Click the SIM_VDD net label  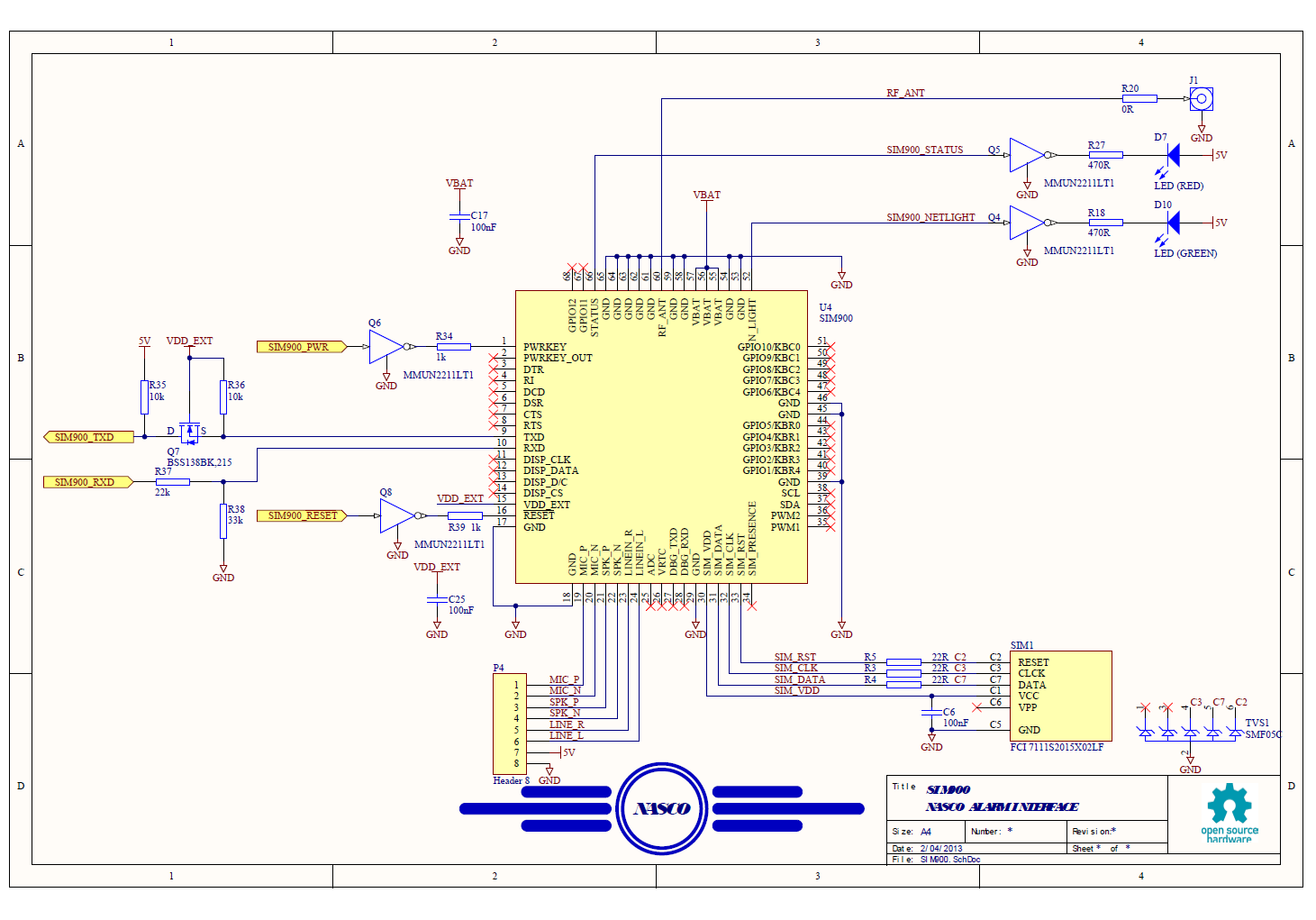click(797, 690)
